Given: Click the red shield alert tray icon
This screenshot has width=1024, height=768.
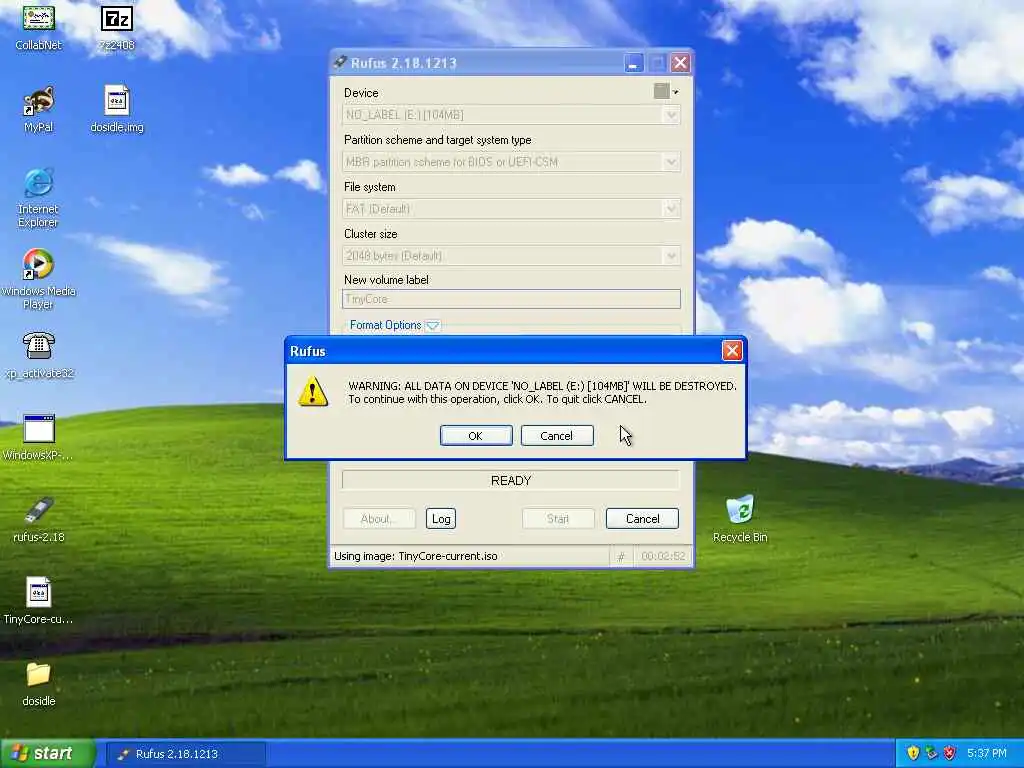Looking at the screenshot, I should [950, 753].
